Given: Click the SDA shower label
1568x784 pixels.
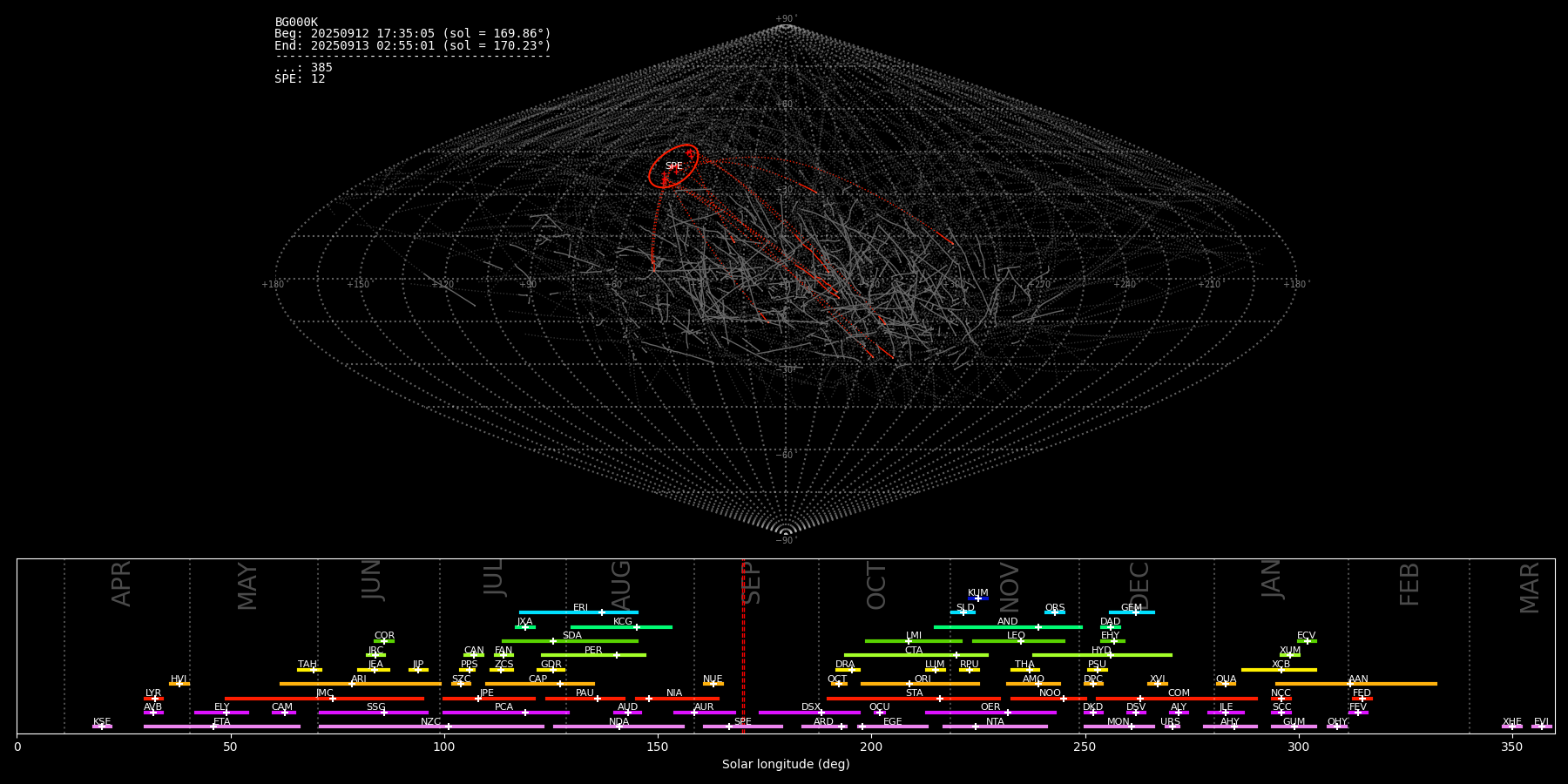Looking at the screenshot, I should click(572, 636).
